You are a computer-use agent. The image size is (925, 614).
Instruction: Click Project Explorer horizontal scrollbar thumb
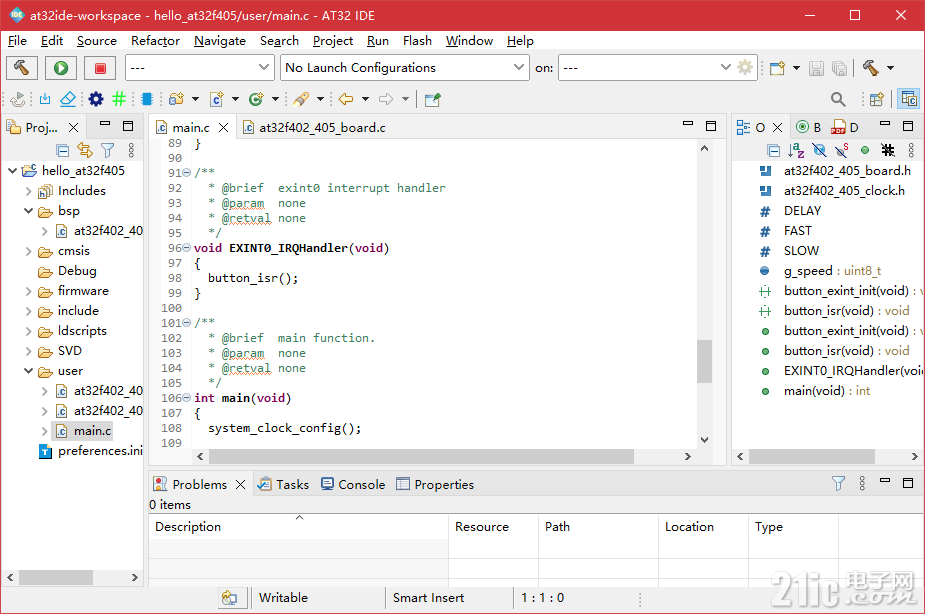pyautogui.click(x=56, y=577)
